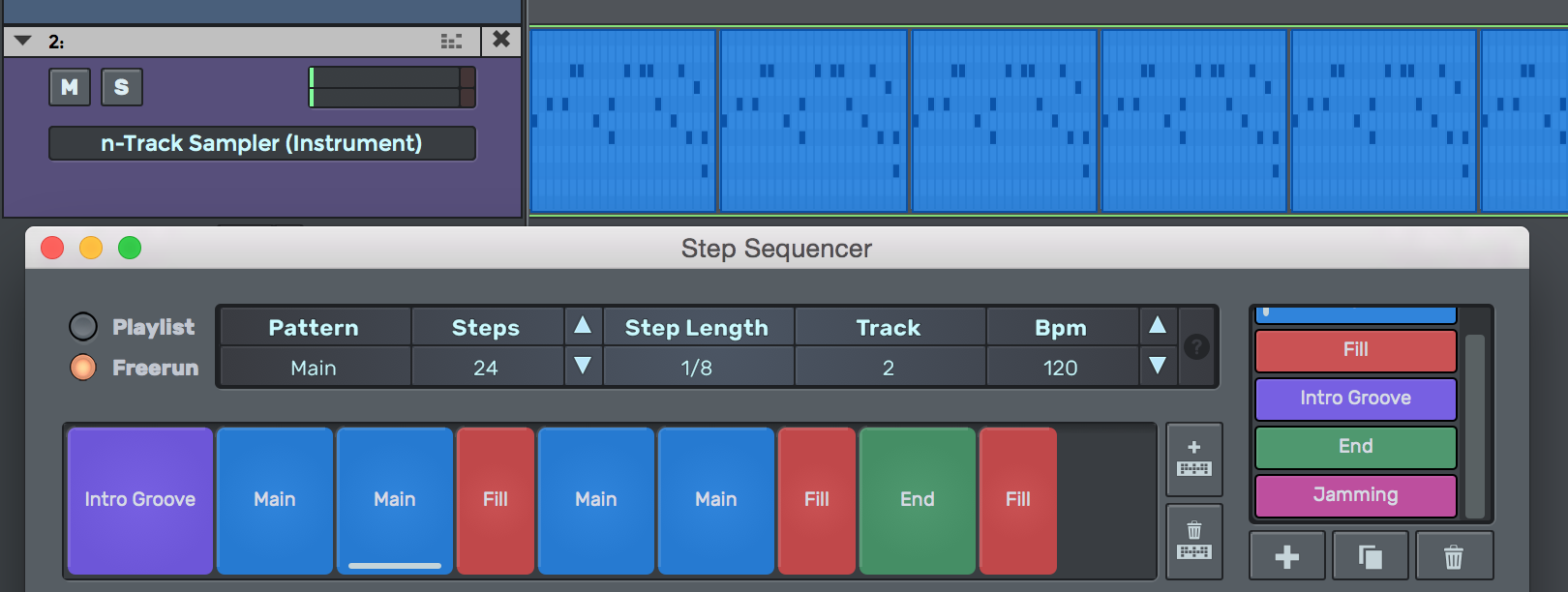Select Playlist mode radio button
Screen dimensions: 1568x592
coord(83,327)
